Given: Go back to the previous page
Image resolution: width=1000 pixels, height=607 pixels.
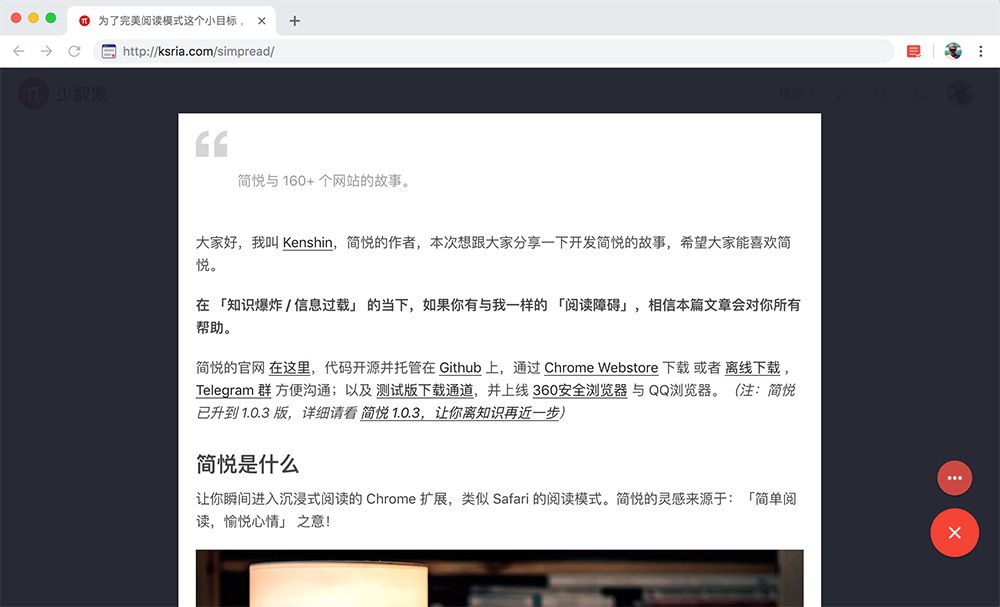Looking at the screenshot, I should tap(18, 51).
